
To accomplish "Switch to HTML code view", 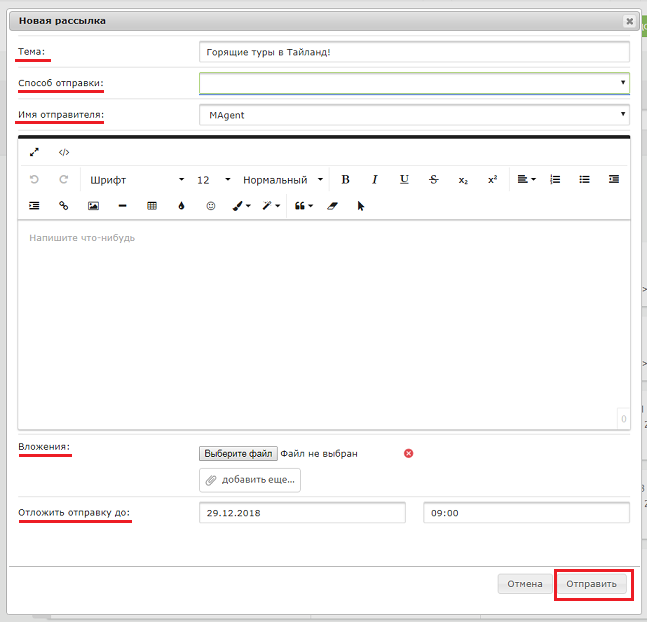I will pos(64,152).
